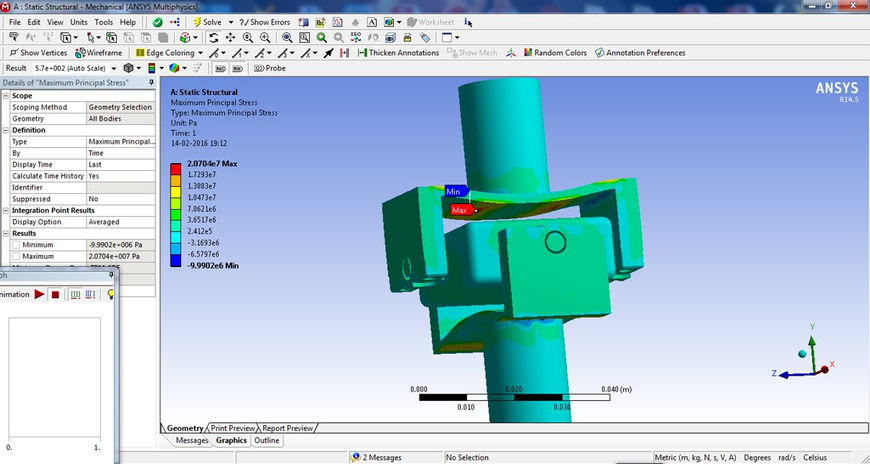Toggle Wireframe display mode
This screenshot has height=464, width=870.
pyautogui.click(x=98, y=53)
